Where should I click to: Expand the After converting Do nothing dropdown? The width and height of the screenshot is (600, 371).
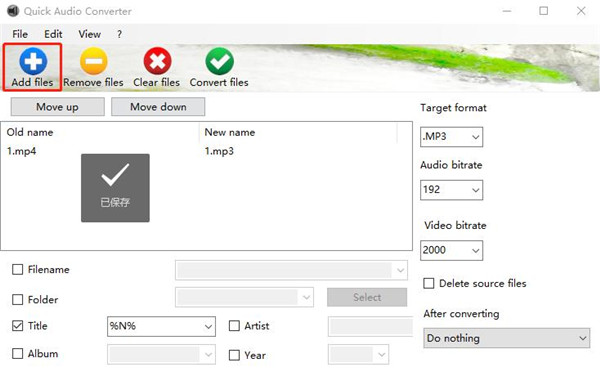507,338
